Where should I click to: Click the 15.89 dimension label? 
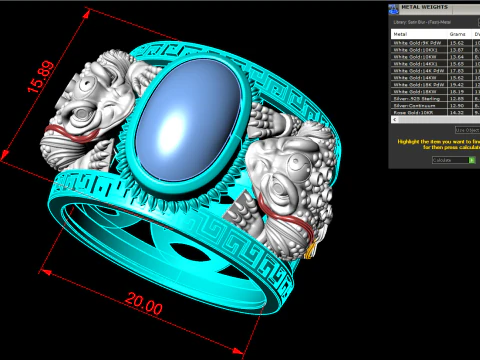coord(41,77)
